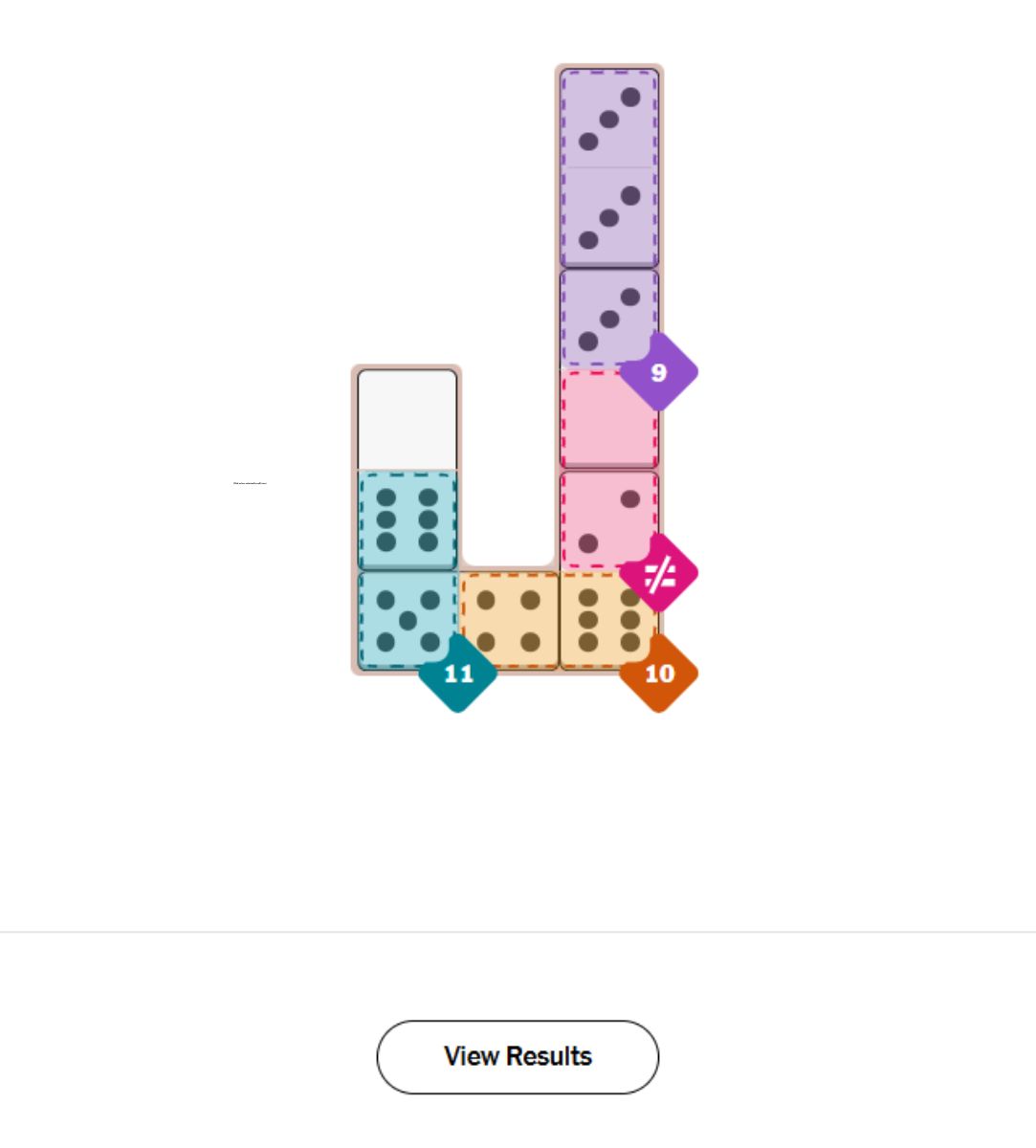The image size is (1036, 1148).
Task: Click the purple three-pip tile touching the 9 badge
Action: point(608,319)
